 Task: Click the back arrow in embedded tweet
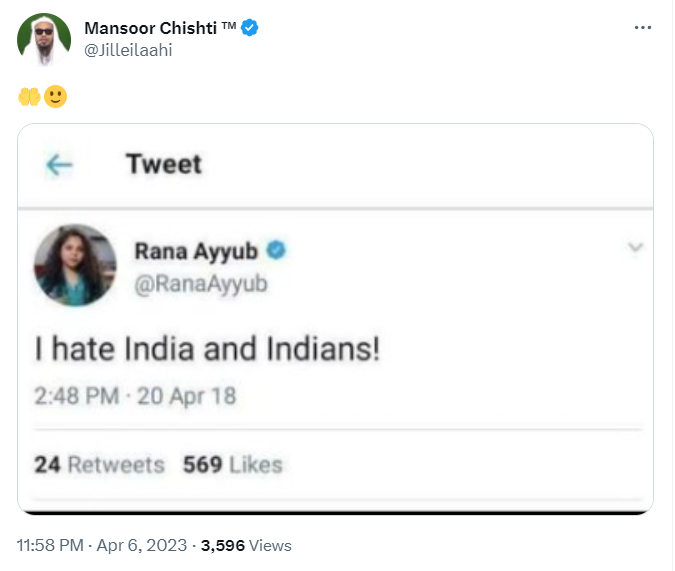click(59, 165)
